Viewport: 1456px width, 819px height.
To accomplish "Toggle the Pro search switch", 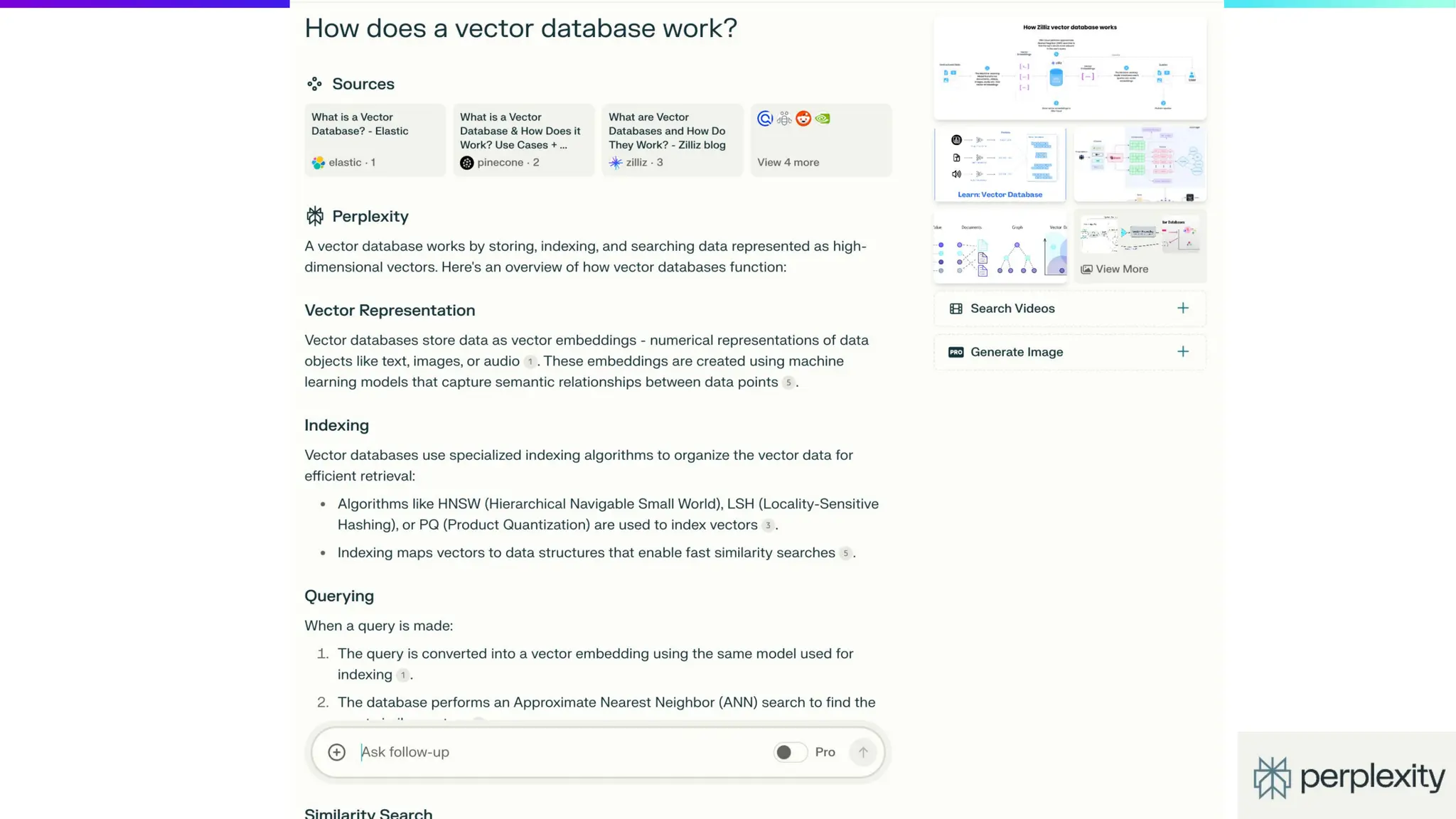I will (790, 752).
